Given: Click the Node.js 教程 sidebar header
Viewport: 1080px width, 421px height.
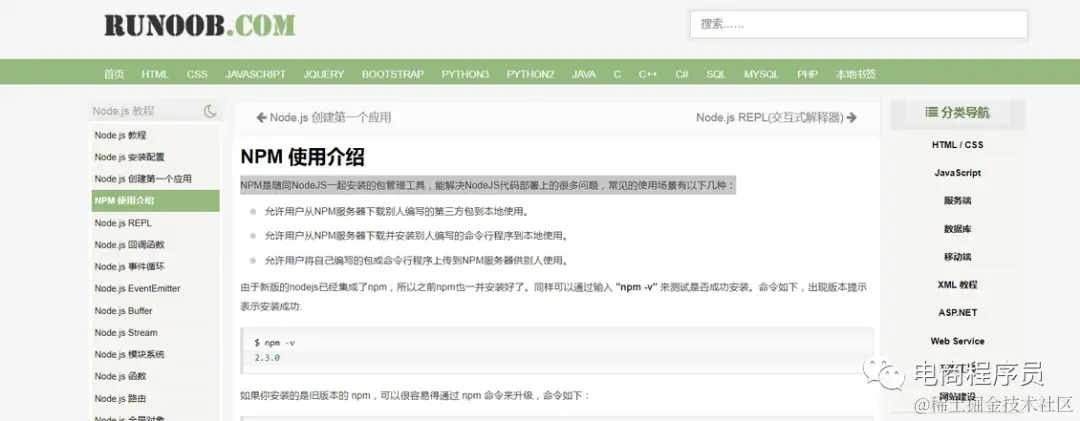Looking at the screenshot, I should [124, 111].
